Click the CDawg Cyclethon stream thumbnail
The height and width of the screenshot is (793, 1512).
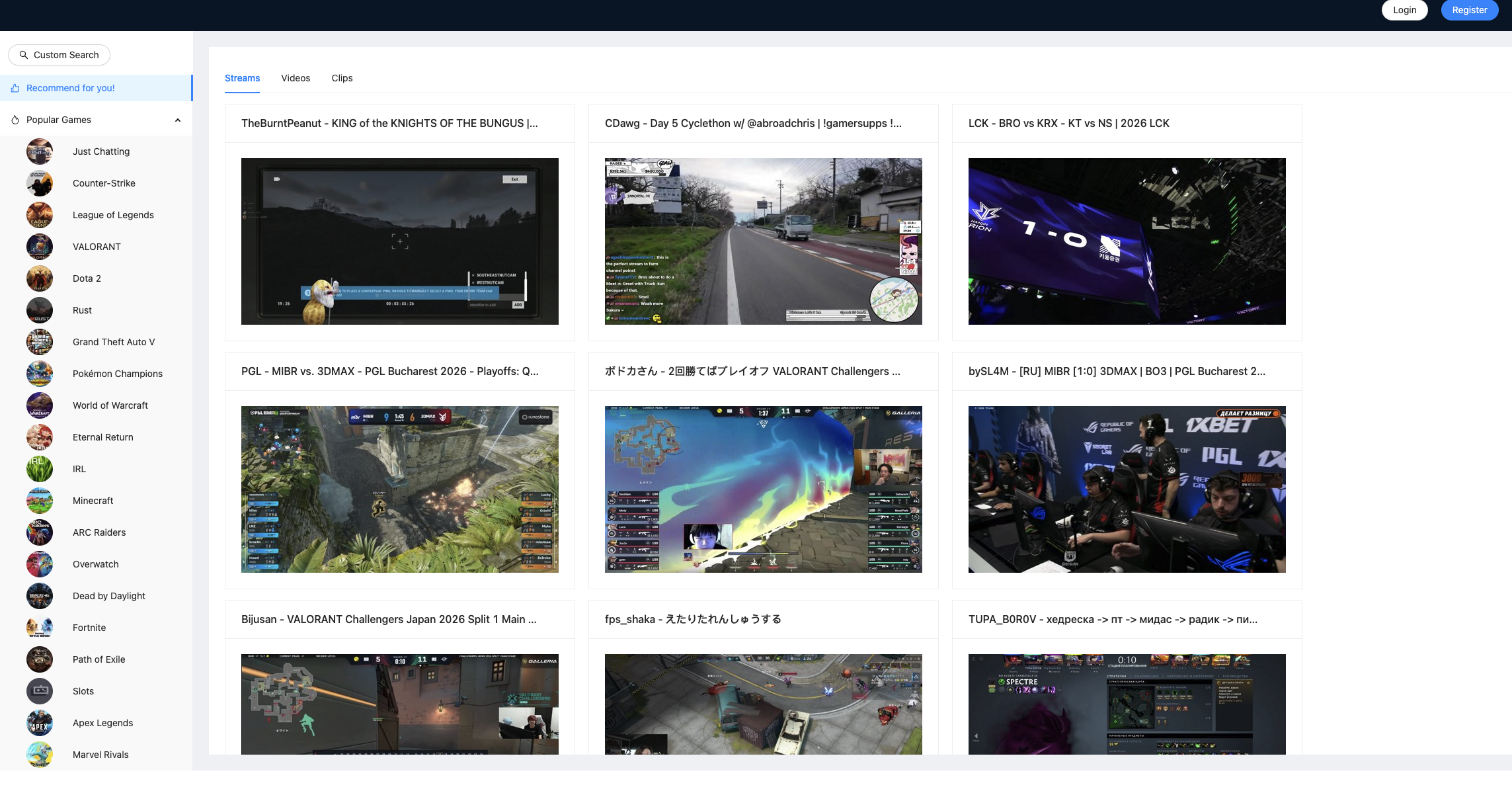pos(763,241)
